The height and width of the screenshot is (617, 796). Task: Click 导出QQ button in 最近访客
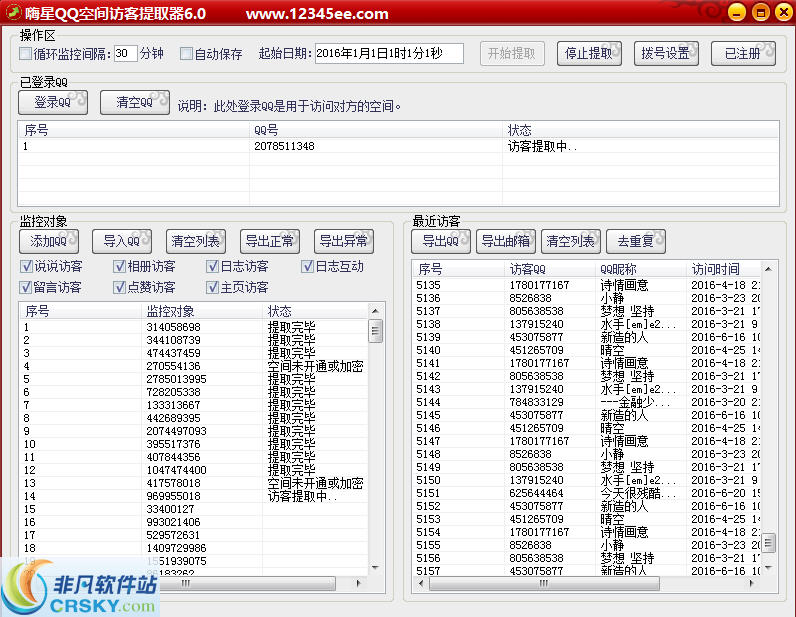(441, 241)
